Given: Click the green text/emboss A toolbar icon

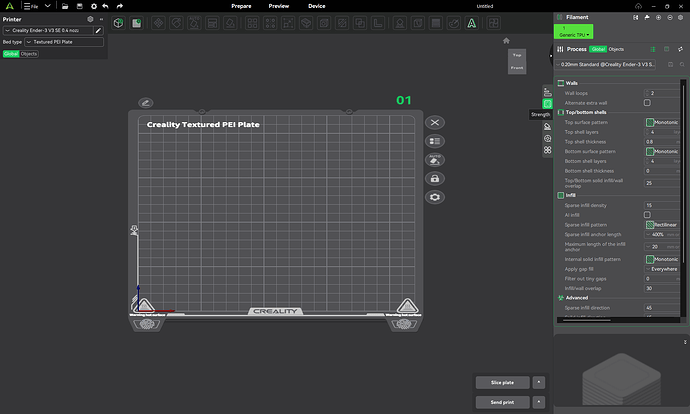Looking at the screenshot, I should tap(471, 23).
